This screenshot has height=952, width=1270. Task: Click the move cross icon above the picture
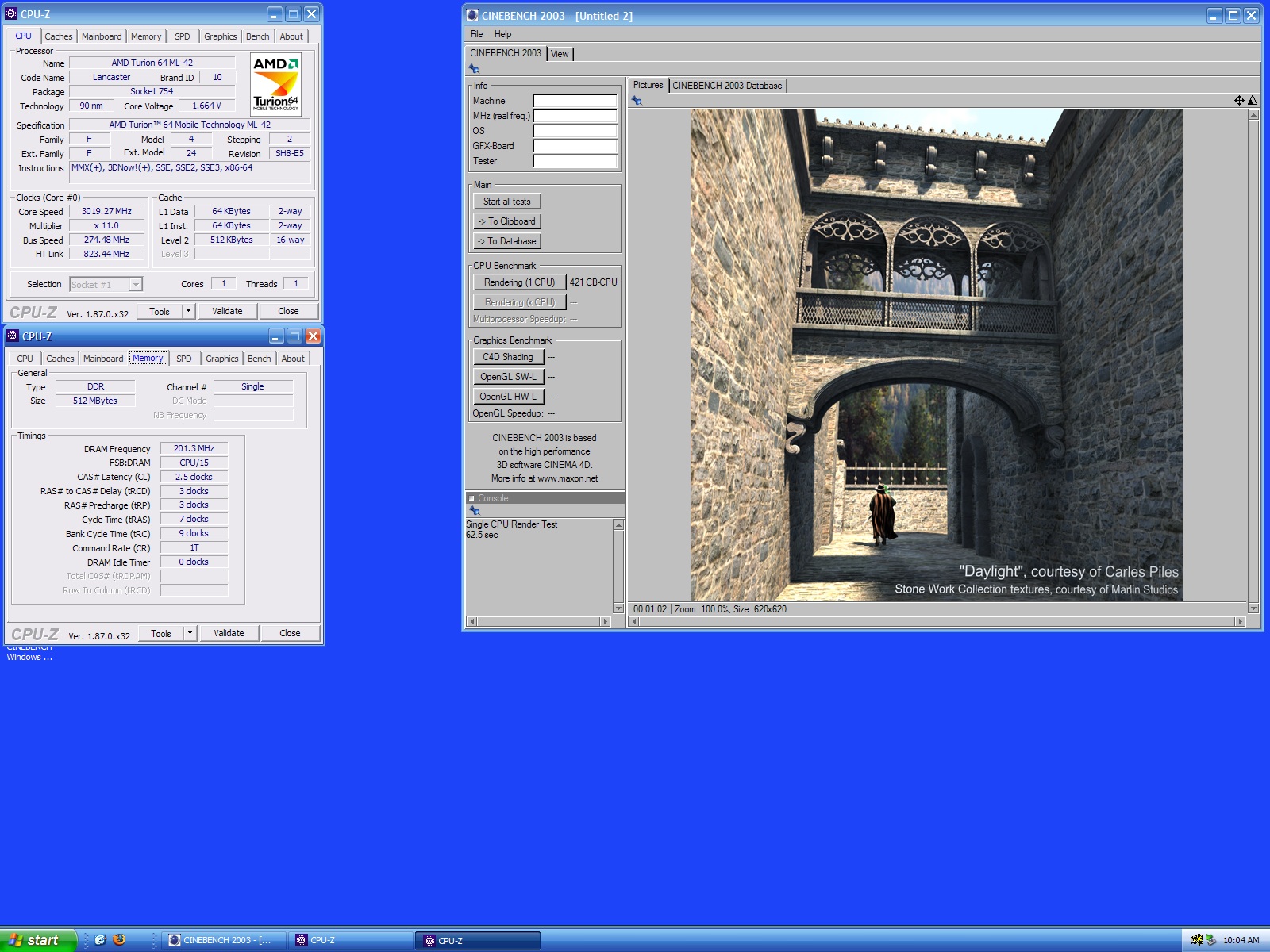coord(1239,101)
